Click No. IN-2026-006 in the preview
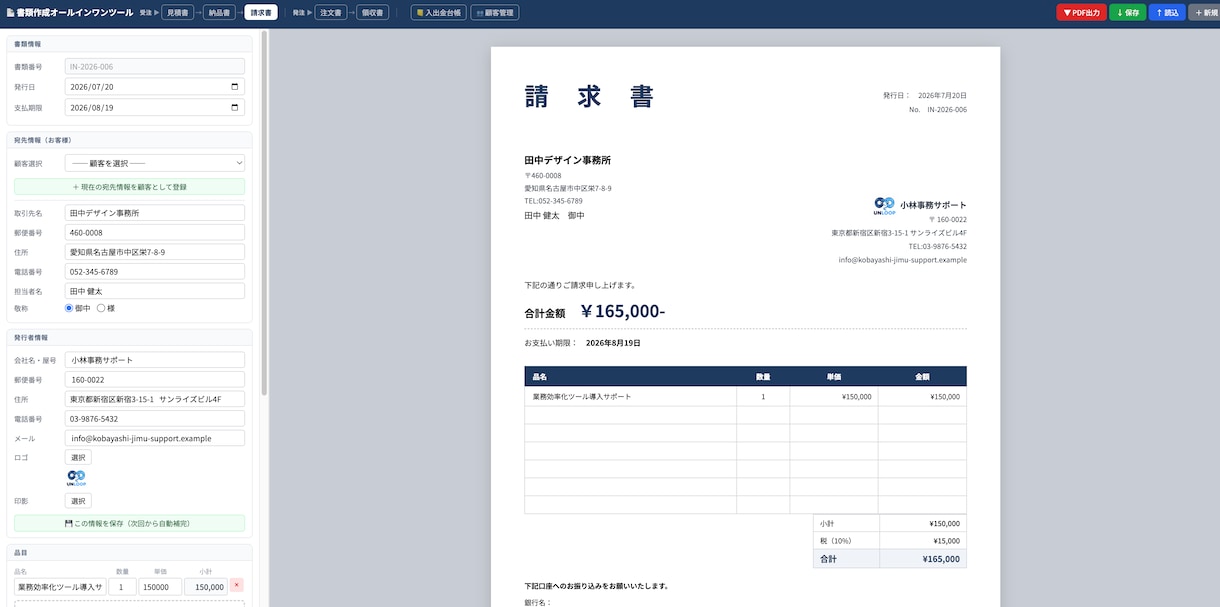1220x607 pixels. [938, 110]
